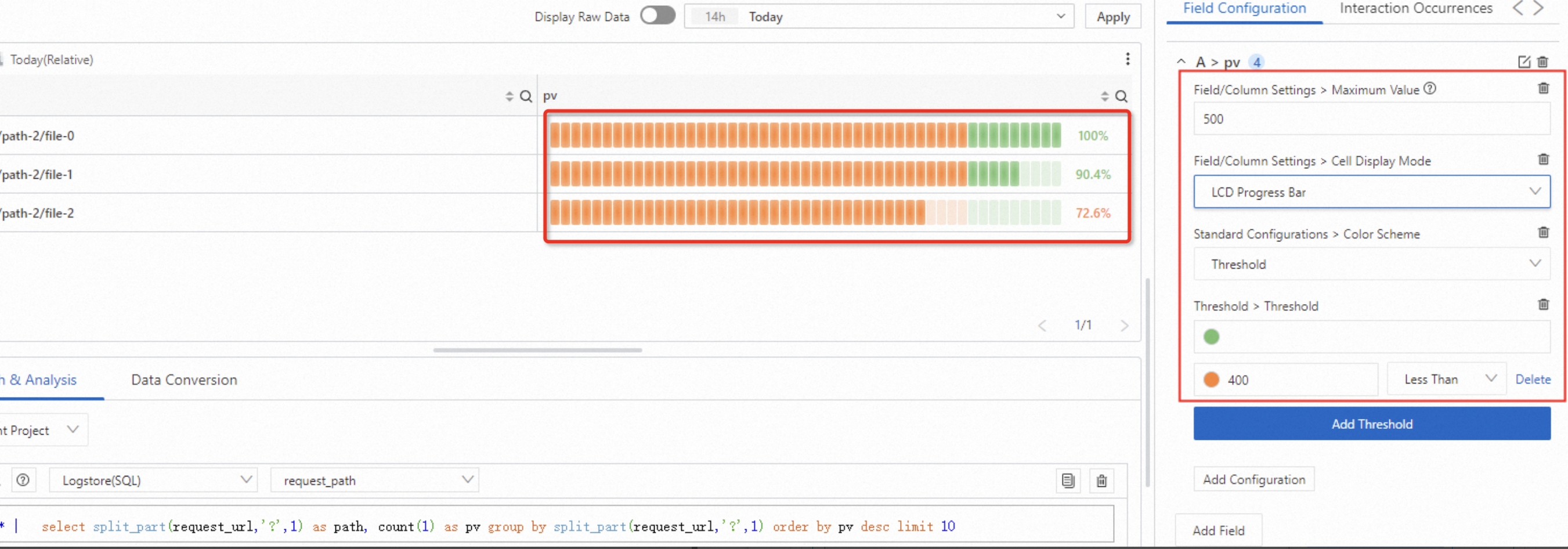Click the orange threshold color swatch
The image size is (1568, 549).
[x=1211, y=379]
